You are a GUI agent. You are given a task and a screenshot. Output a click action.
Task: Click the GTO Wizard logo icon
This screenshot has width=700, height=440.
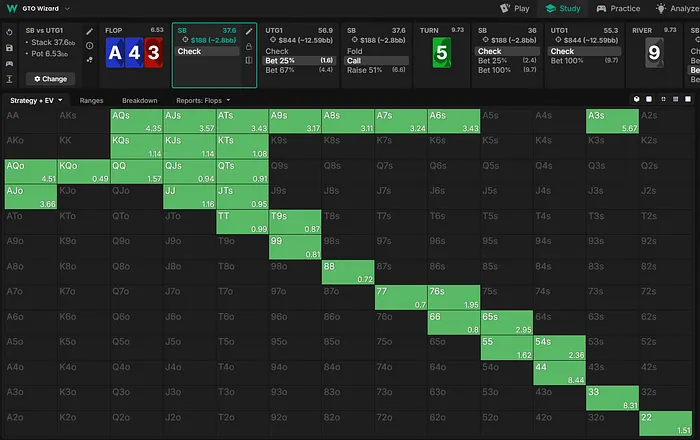12,8
